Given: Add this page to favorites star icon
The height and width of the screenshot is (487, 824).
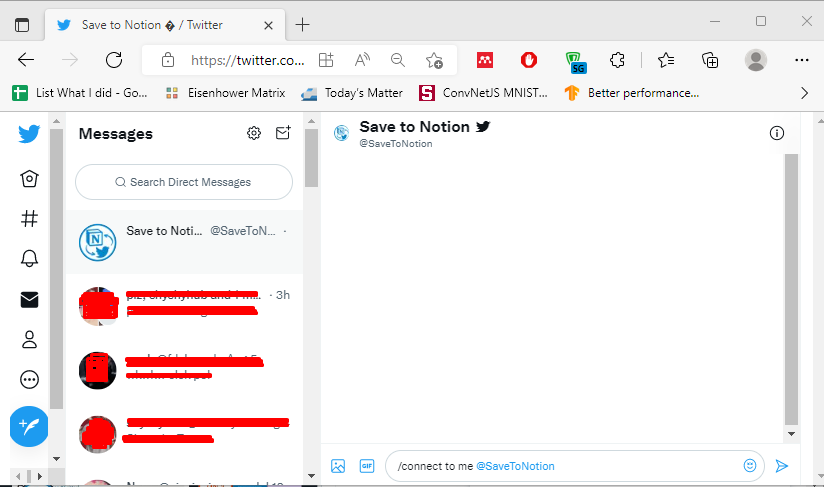Looking at the screenshot, I should (434, 60).
